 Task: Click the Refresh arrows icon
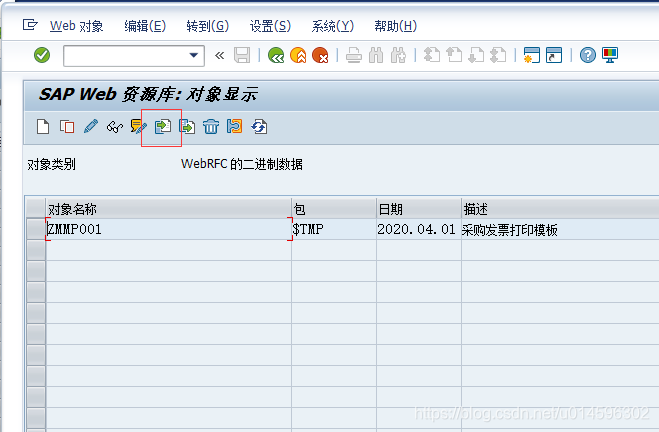click(x=259, y=126)
